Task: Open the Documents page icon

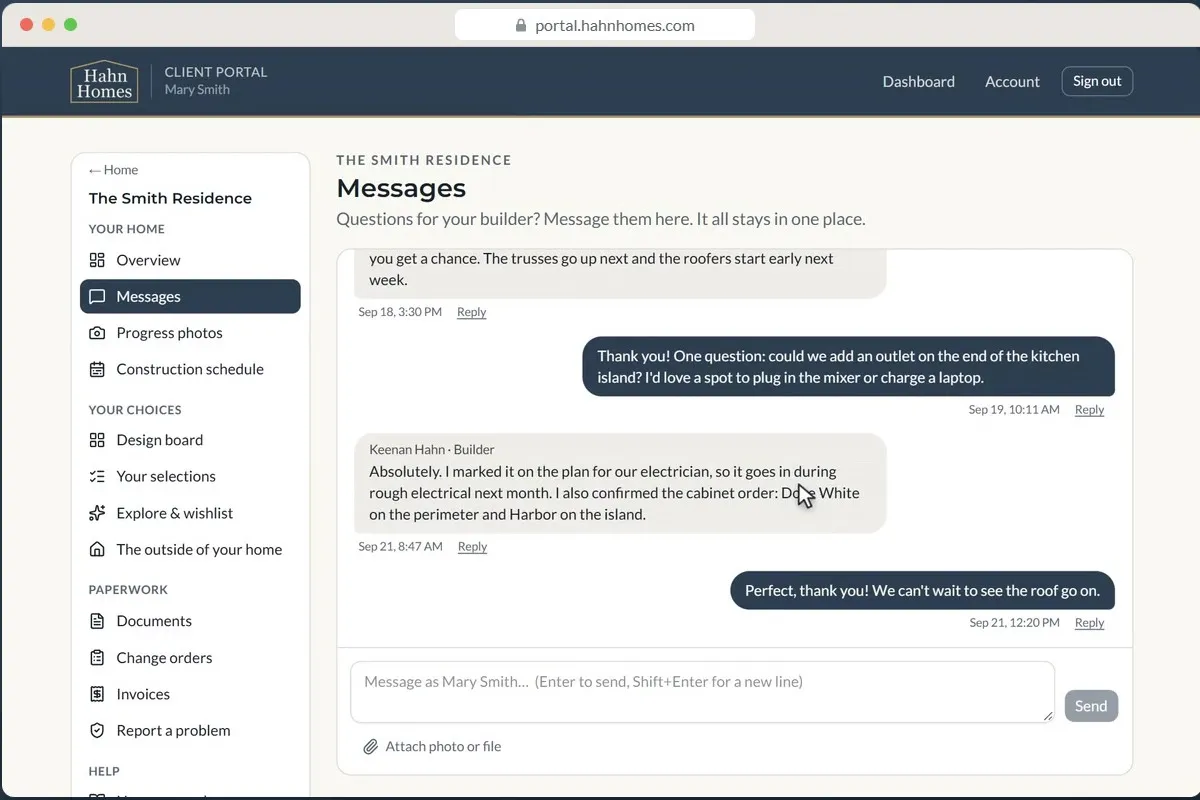Action: tap(97, 621)
